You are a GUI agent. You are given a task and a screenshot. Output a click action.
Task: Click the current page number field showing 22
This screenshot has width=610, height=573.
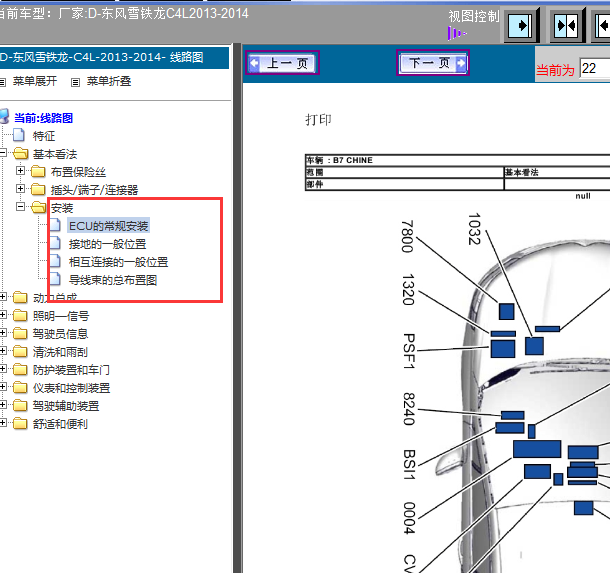click(594, 68)
